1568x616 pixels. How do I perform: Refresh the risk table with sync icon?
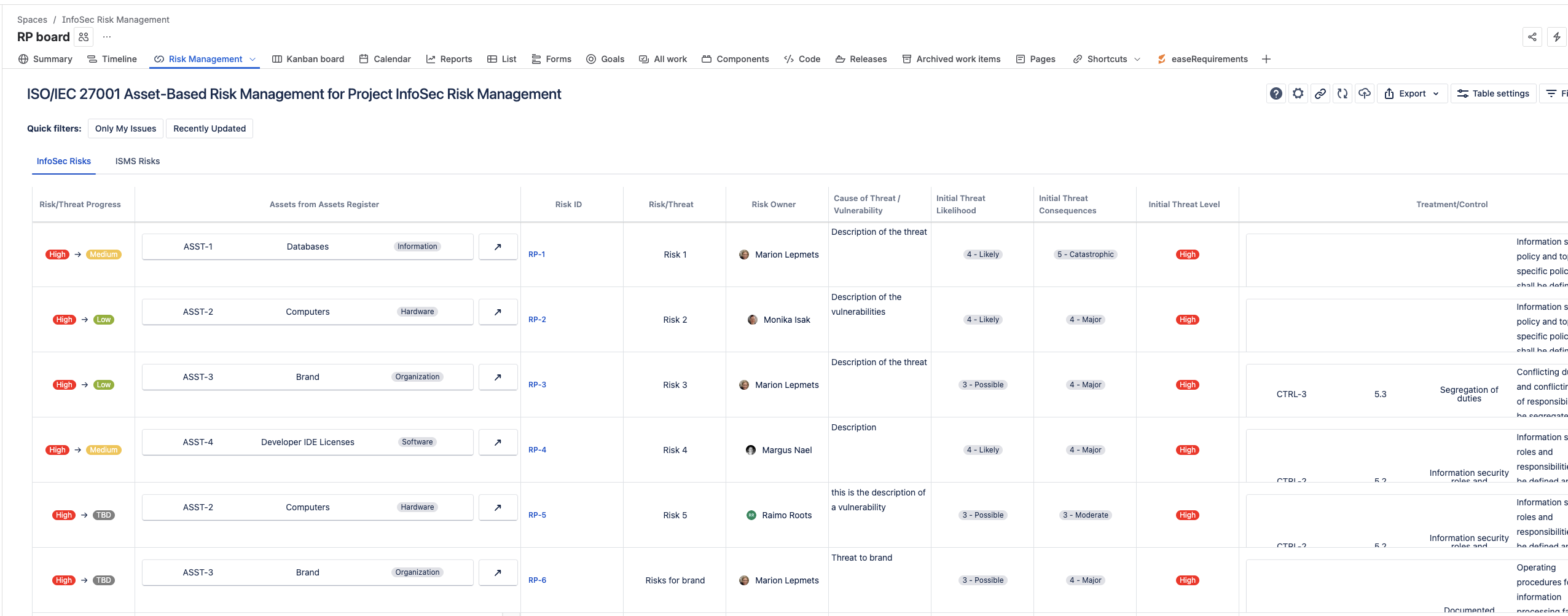pyautogui.click(x=1343, y=93)
